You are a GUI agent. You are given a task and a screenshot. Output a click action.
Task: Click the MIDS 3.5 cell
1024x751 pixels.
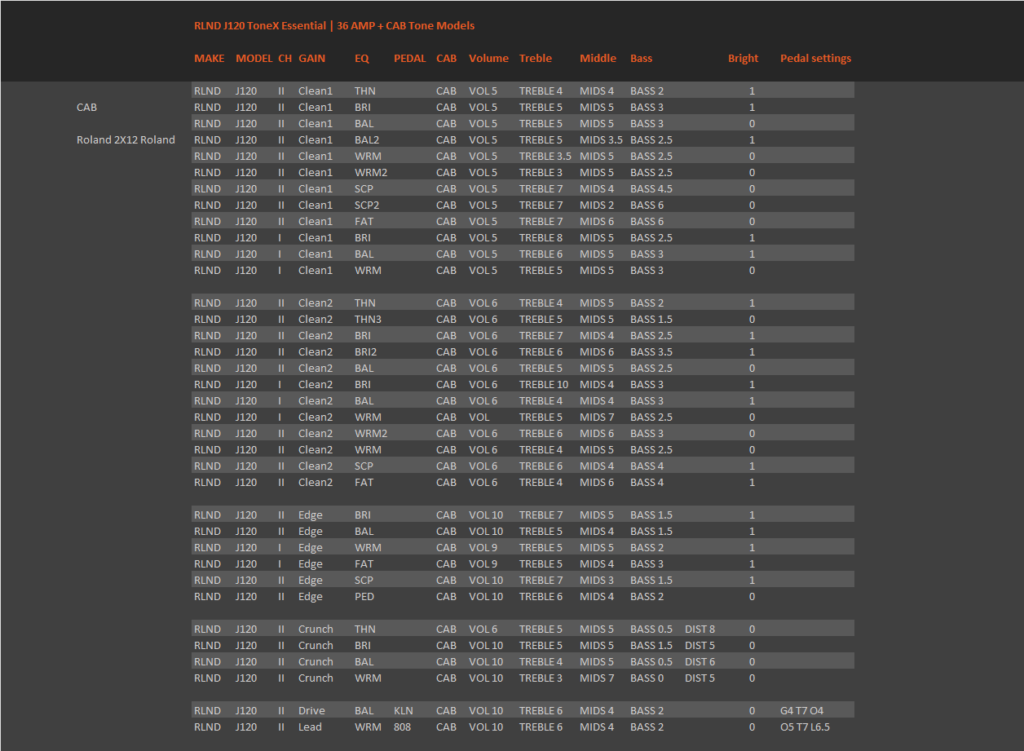tap(601, 140)
